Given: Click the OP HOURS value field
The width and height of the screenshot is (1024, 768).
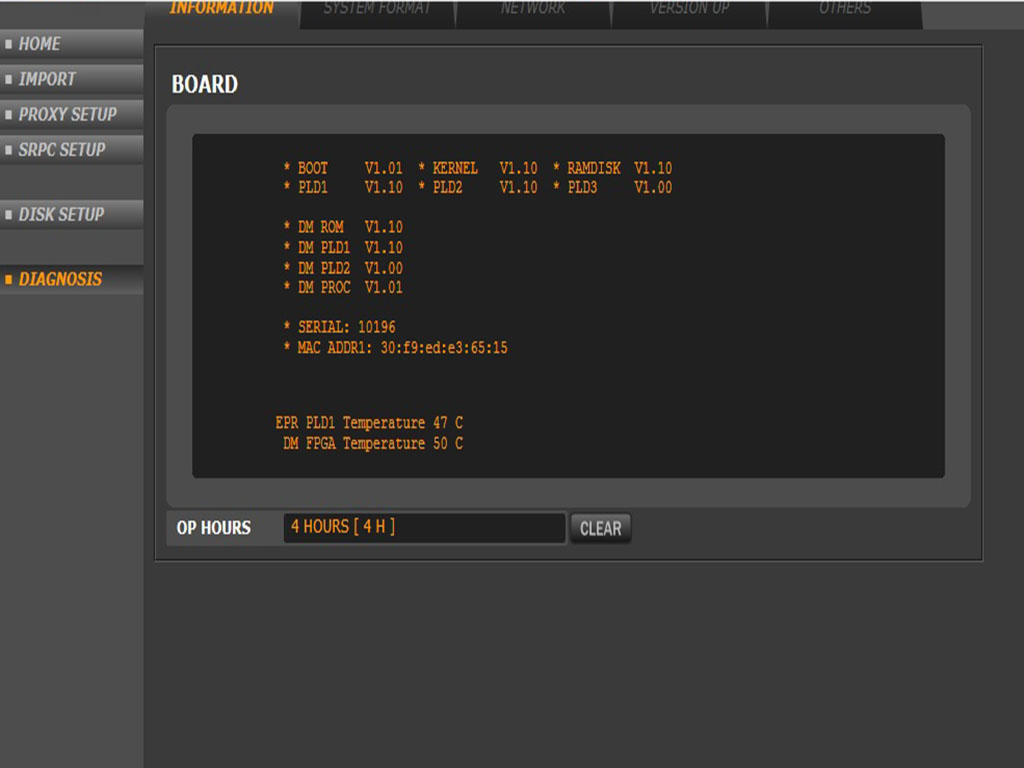Looking at the screenshot, I should 424,527.
